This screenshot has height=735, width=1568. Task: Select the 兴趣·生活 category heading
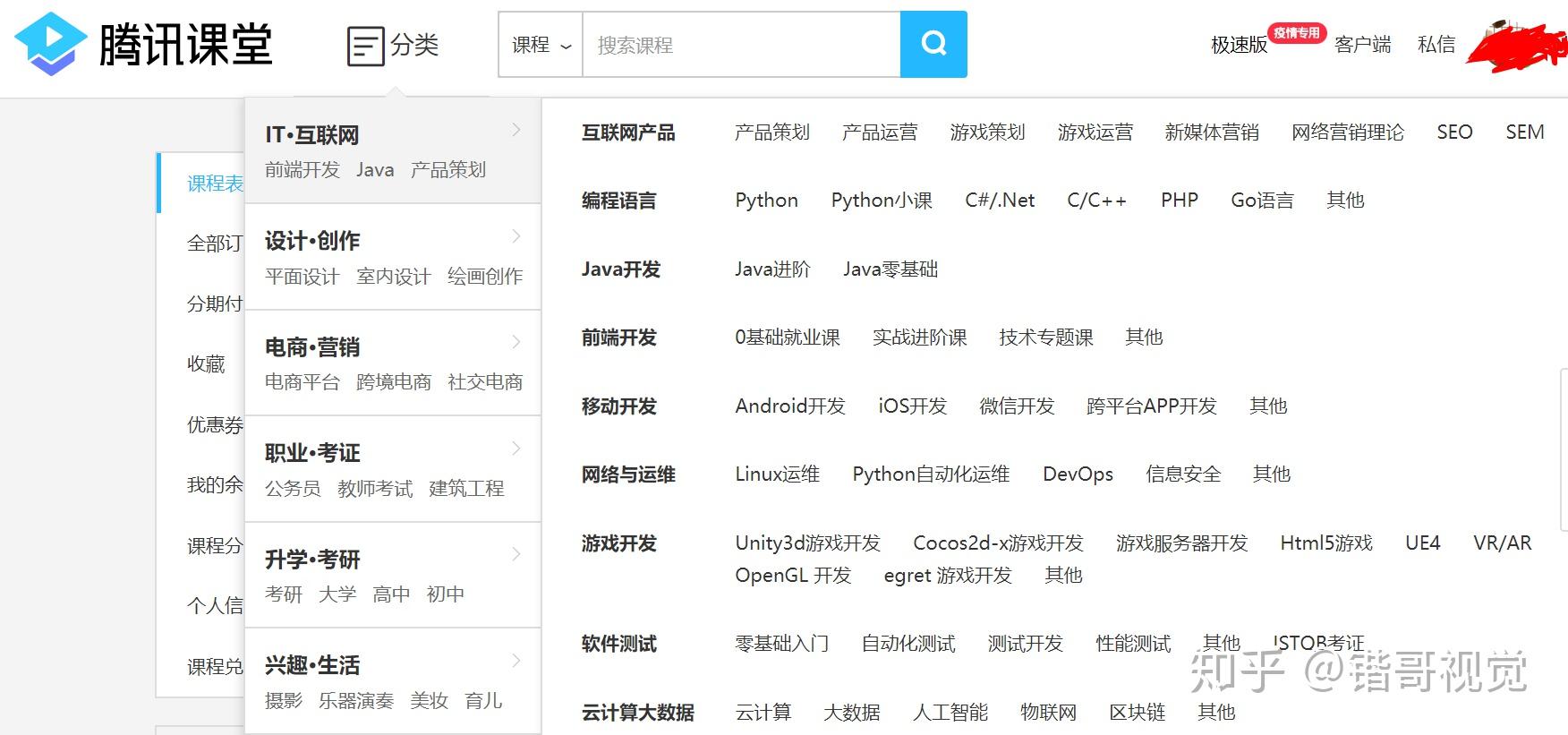coord(312,665)
